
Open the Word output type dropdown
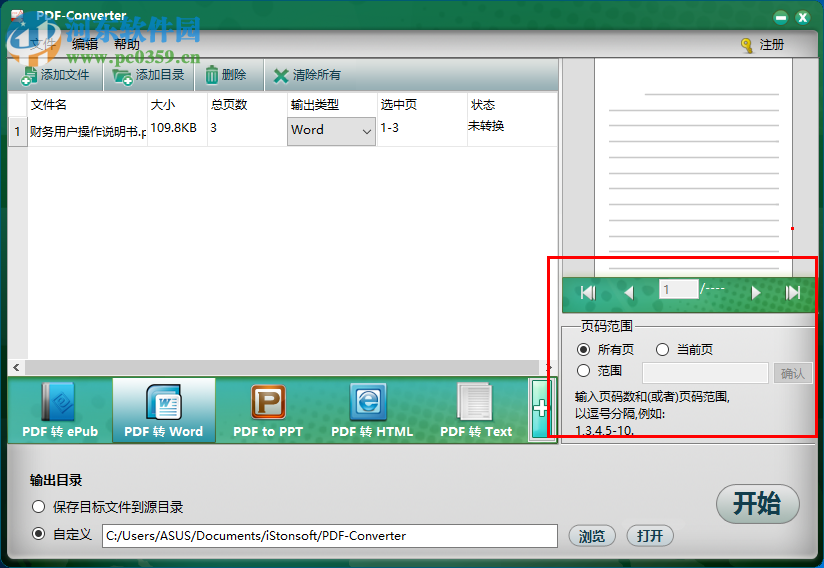click(x=331, y=131)
